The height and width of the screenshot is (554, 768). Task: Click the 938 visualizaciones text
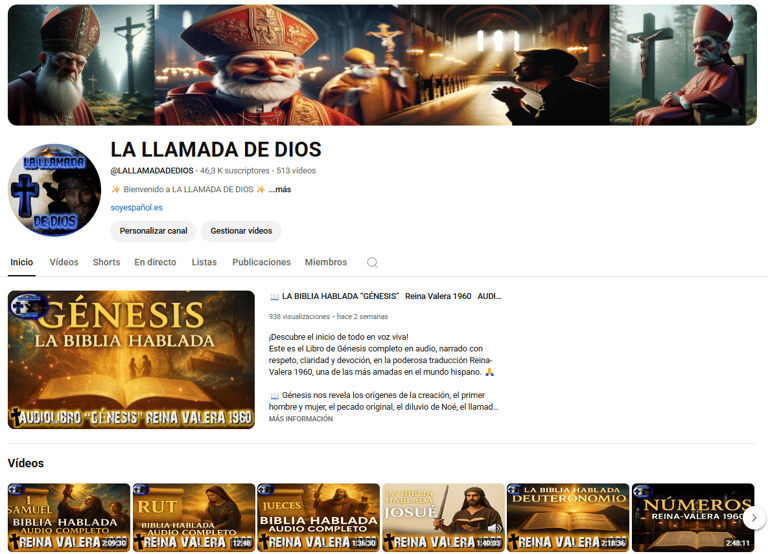coord(299,317)
